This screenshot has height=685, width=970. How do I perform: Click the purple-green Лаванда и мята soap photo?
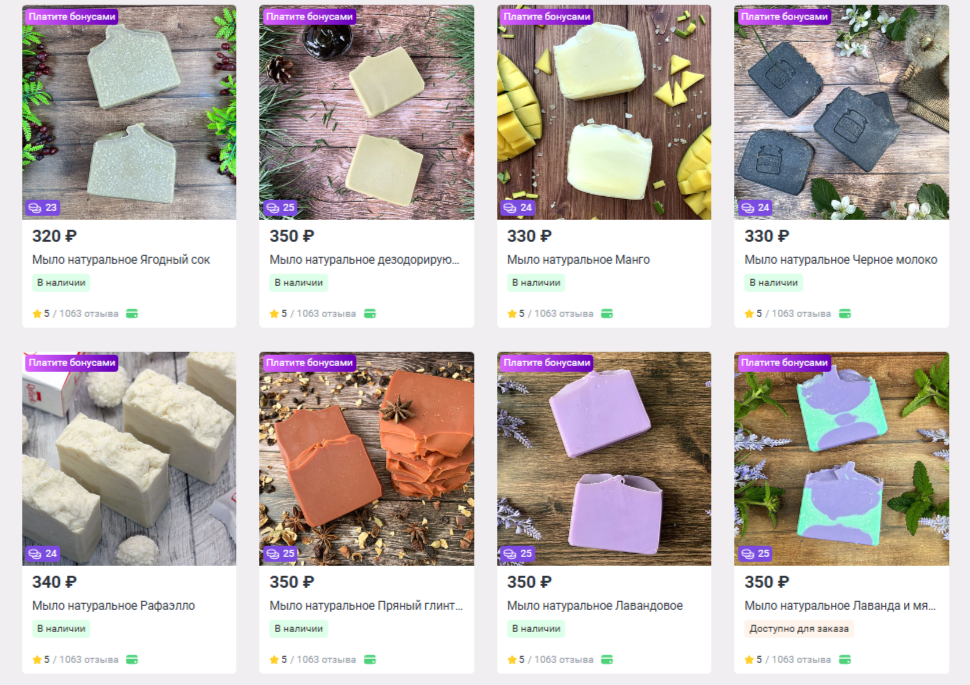(x=841, y=459)
